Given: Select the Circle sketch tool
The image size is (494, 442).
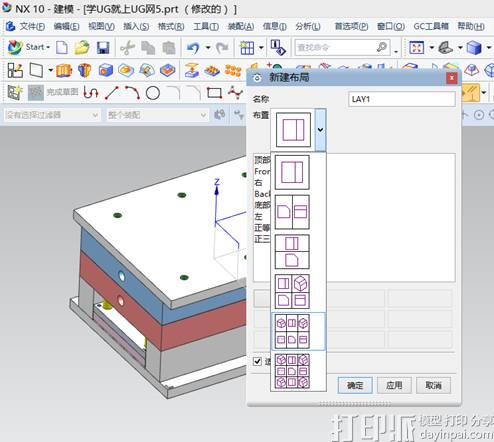Looking at the screenshot, I should [153, 93].
